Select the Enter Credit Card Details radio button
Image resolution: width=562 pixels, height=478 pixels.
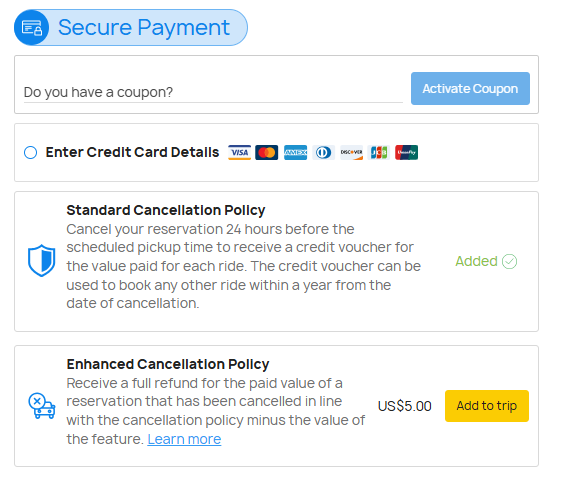pos(30,152)
